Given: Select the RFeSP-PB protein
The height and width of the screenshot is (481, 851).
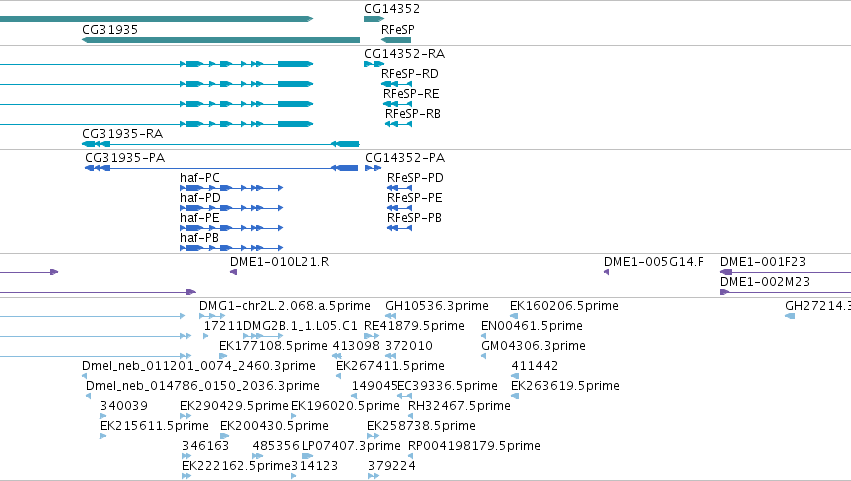Looking at the screenshot, I should pyautogui.click(x=399, y=228).
